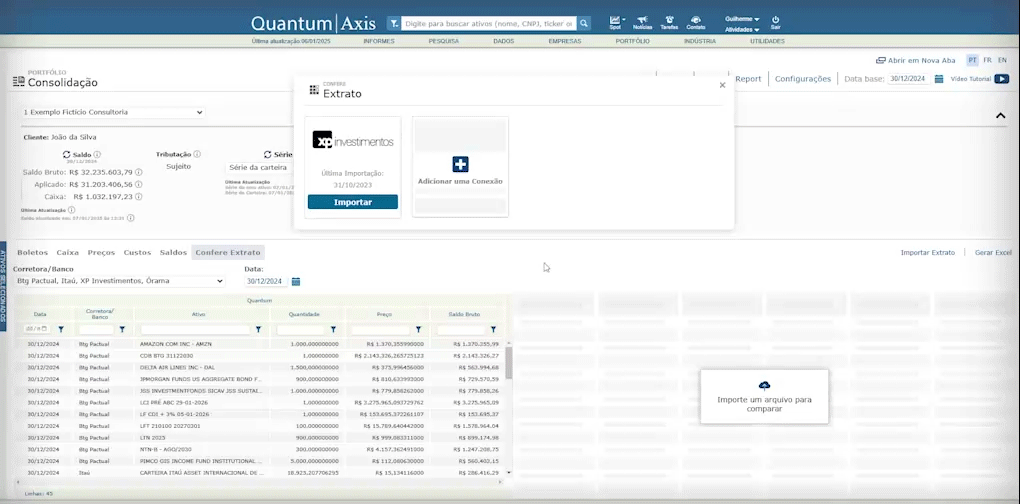The width and height of the screenshot is (1020, 504).
Task: Click the Sair power icon
Action: click(x=775, y=20)
